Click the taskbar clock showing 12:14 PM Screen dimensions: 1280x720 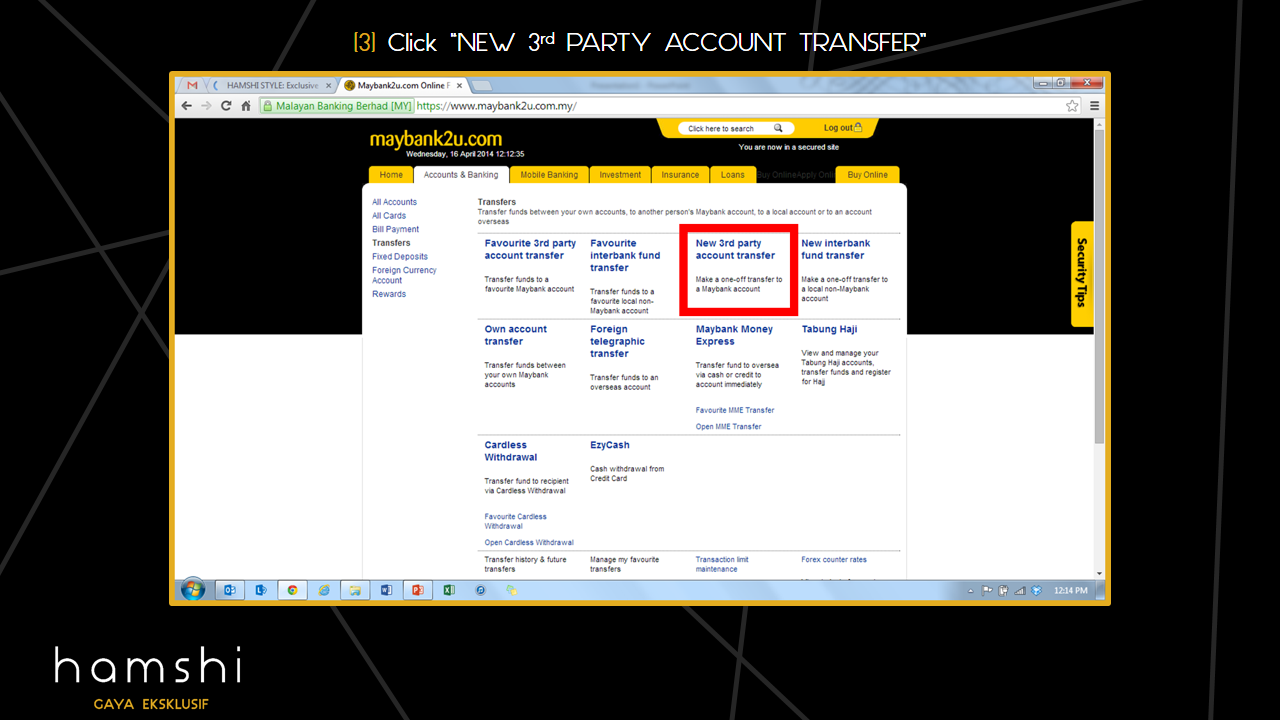click(x=1070, y=591)
